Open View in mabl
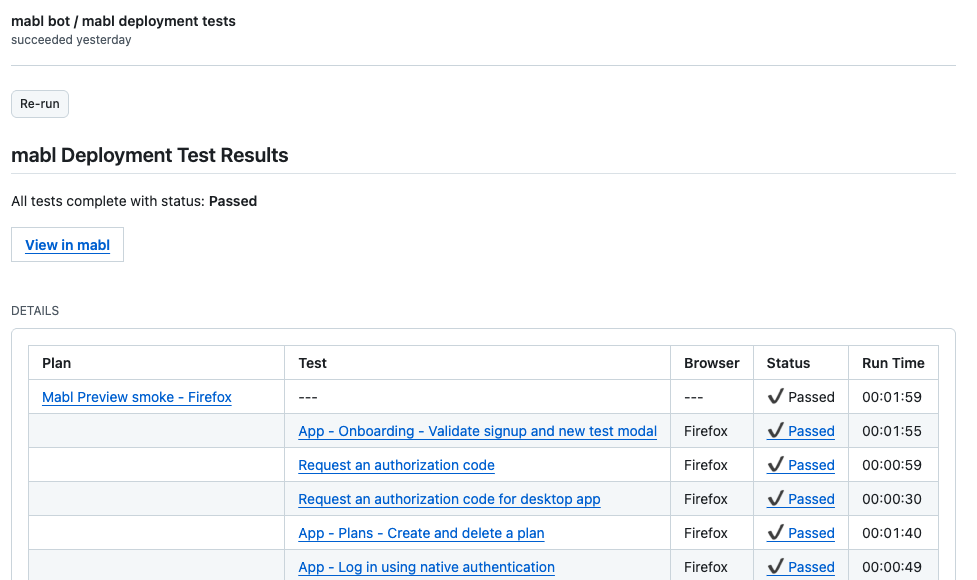This screenshot has height=580, width=977. coord(67,244)
